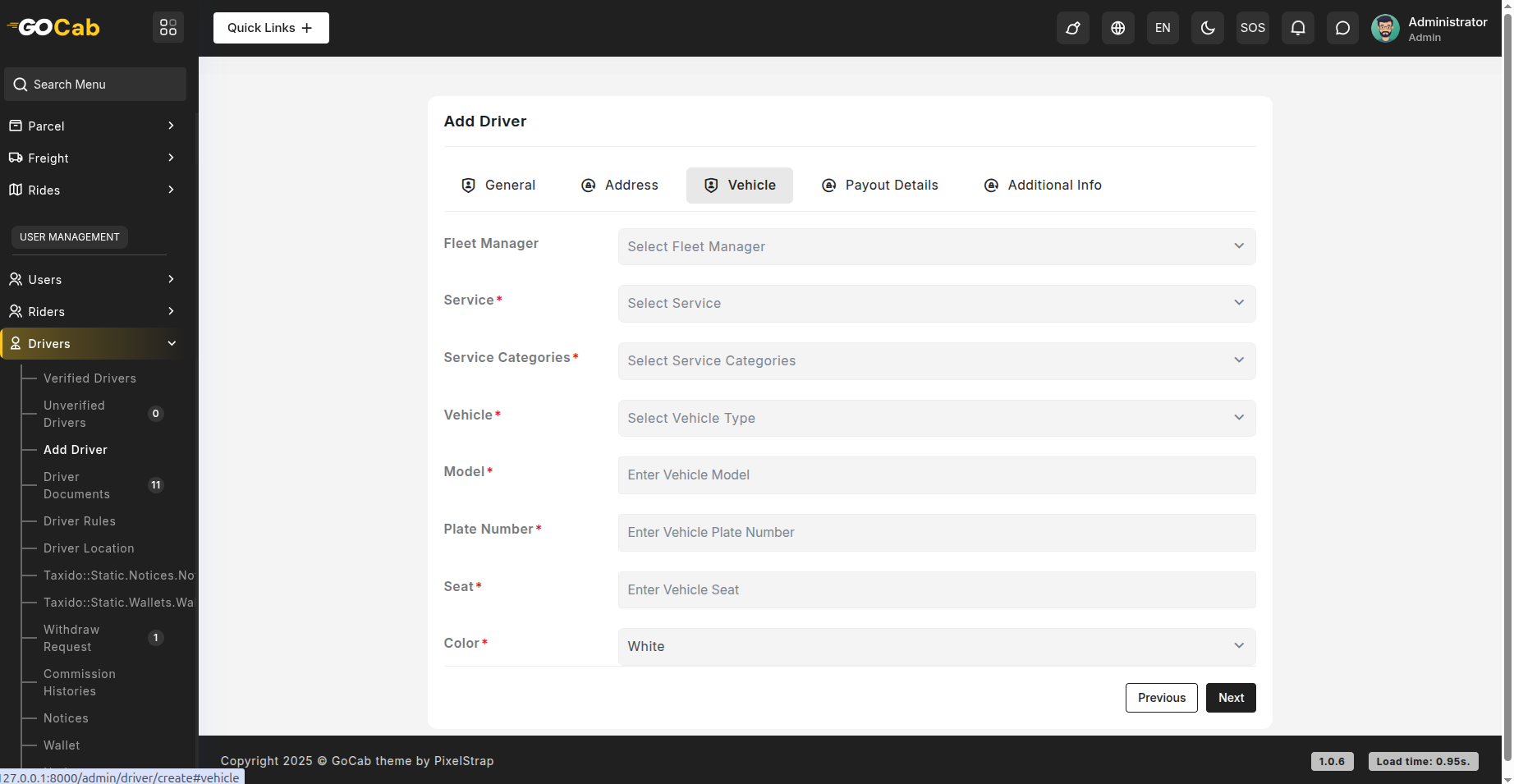Open the chat messages icon
Screen dimensions: 1514x784
click(1342, 28)
